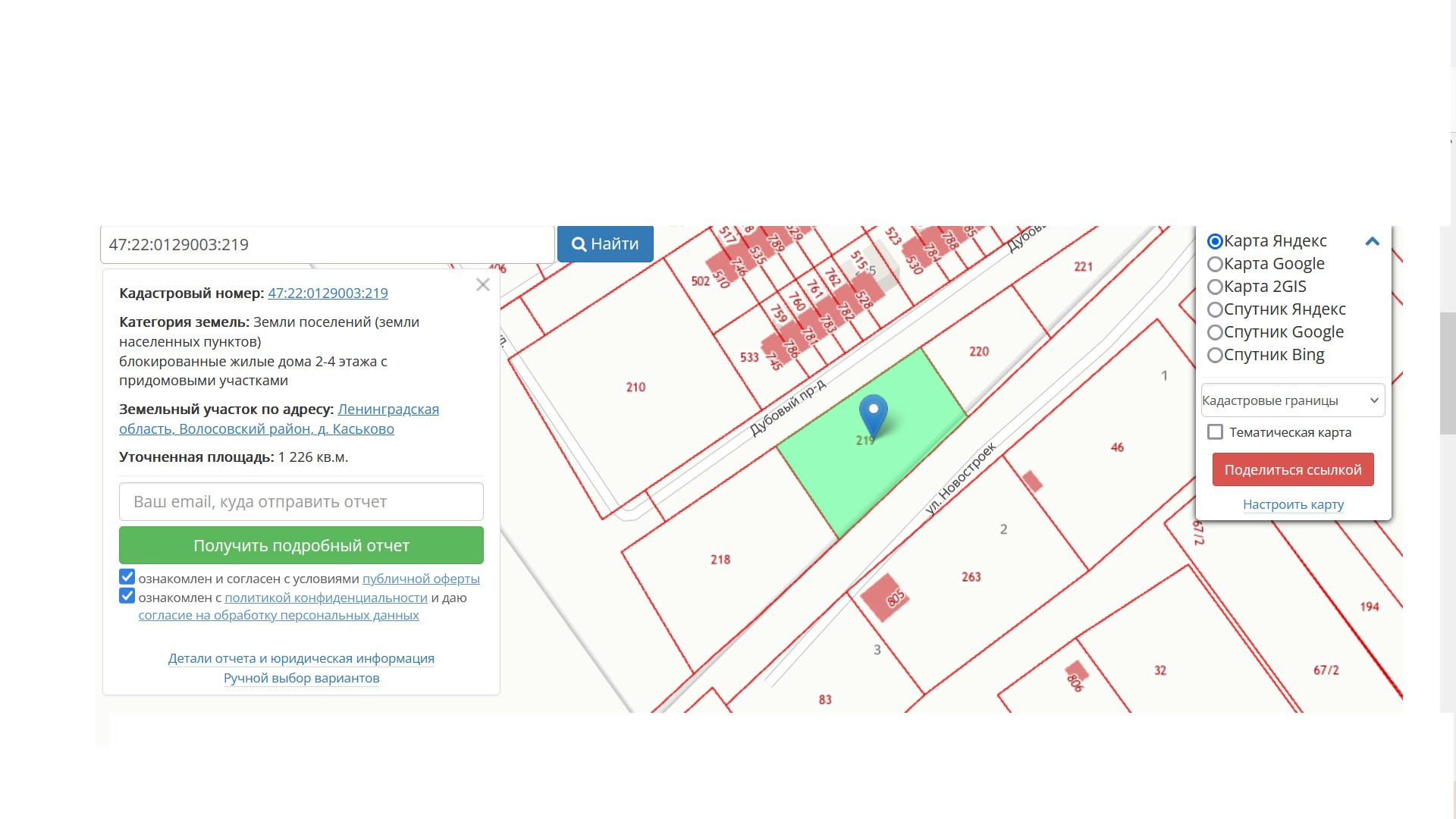Open the Ручной выбор вариантов link

pos(301,678)
